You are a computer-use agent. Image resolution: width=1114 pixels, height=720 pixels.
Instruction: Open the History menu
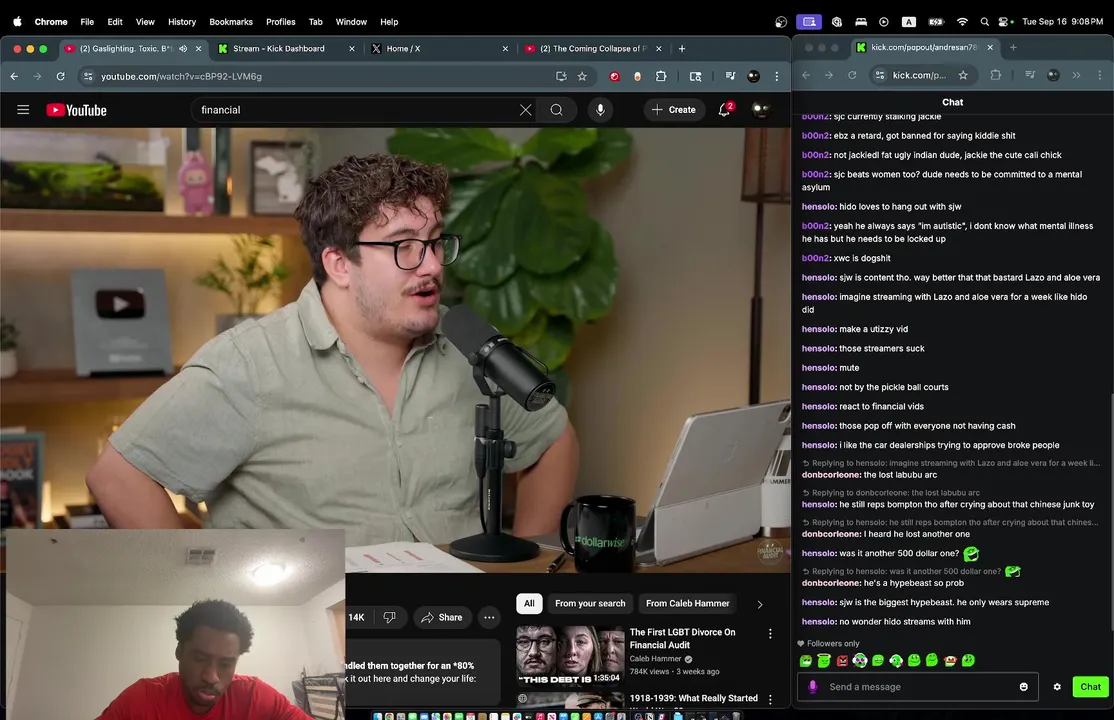(182, 22)
